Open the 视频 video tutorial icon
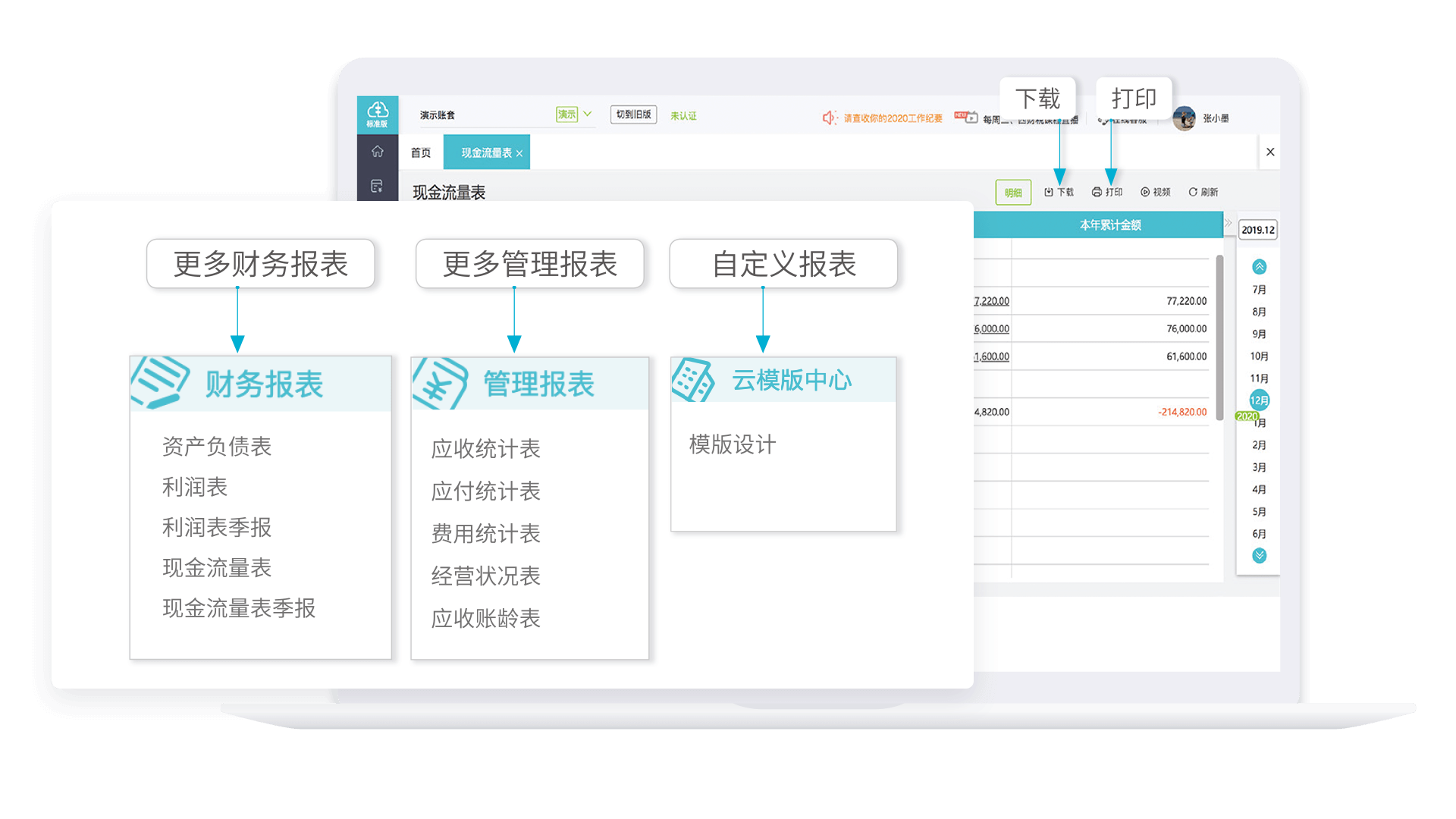This screenshot has height=819, width=1456. [1145, 192]
